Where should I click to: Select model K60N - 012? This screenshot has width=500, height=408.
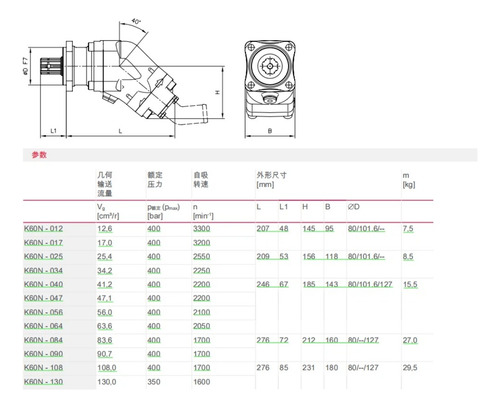43,229
